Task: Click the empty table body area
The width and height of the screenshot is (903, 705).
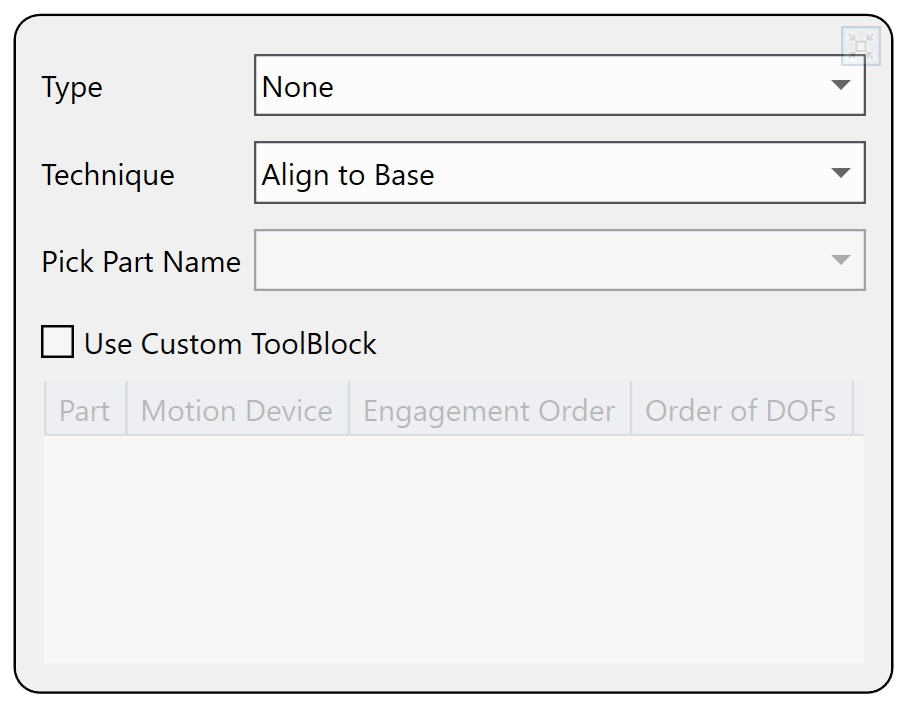Action: click(x=453, y=548)
